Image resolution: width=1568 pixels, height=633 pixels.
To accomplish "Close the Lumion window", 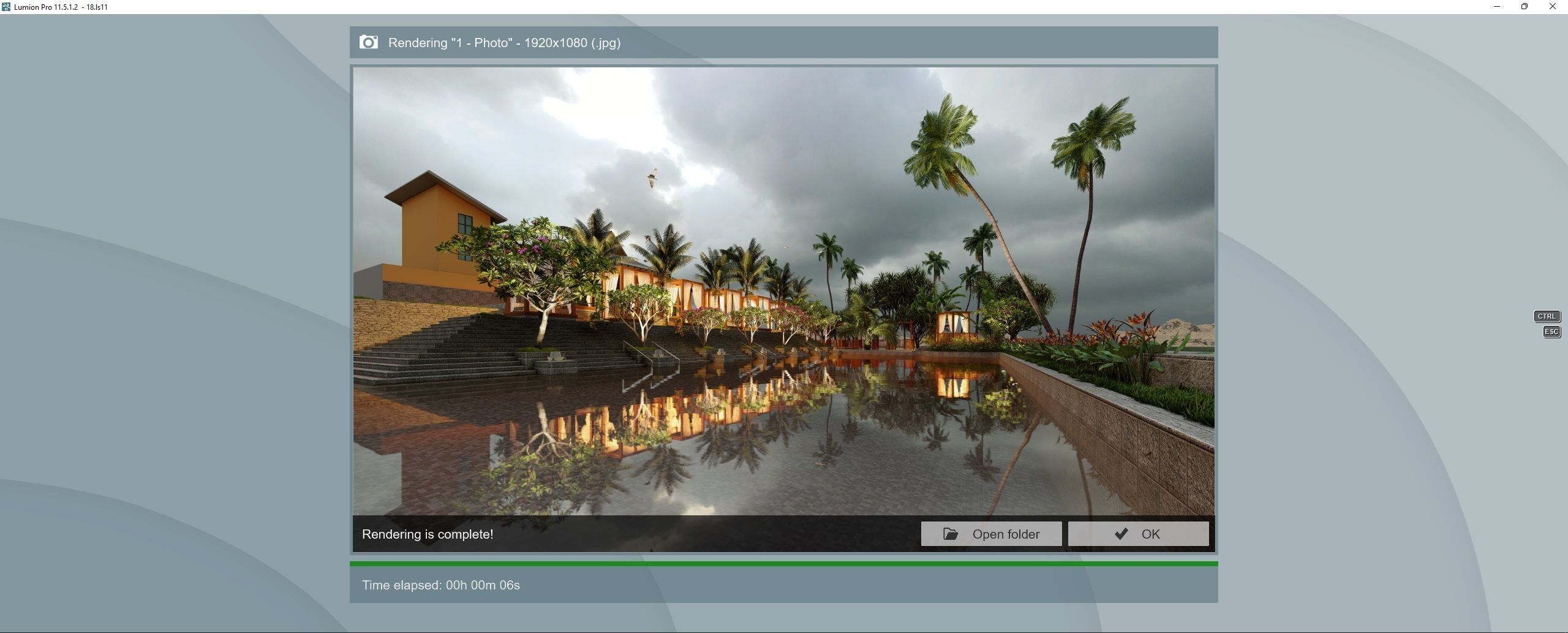I will (1553, 7).
